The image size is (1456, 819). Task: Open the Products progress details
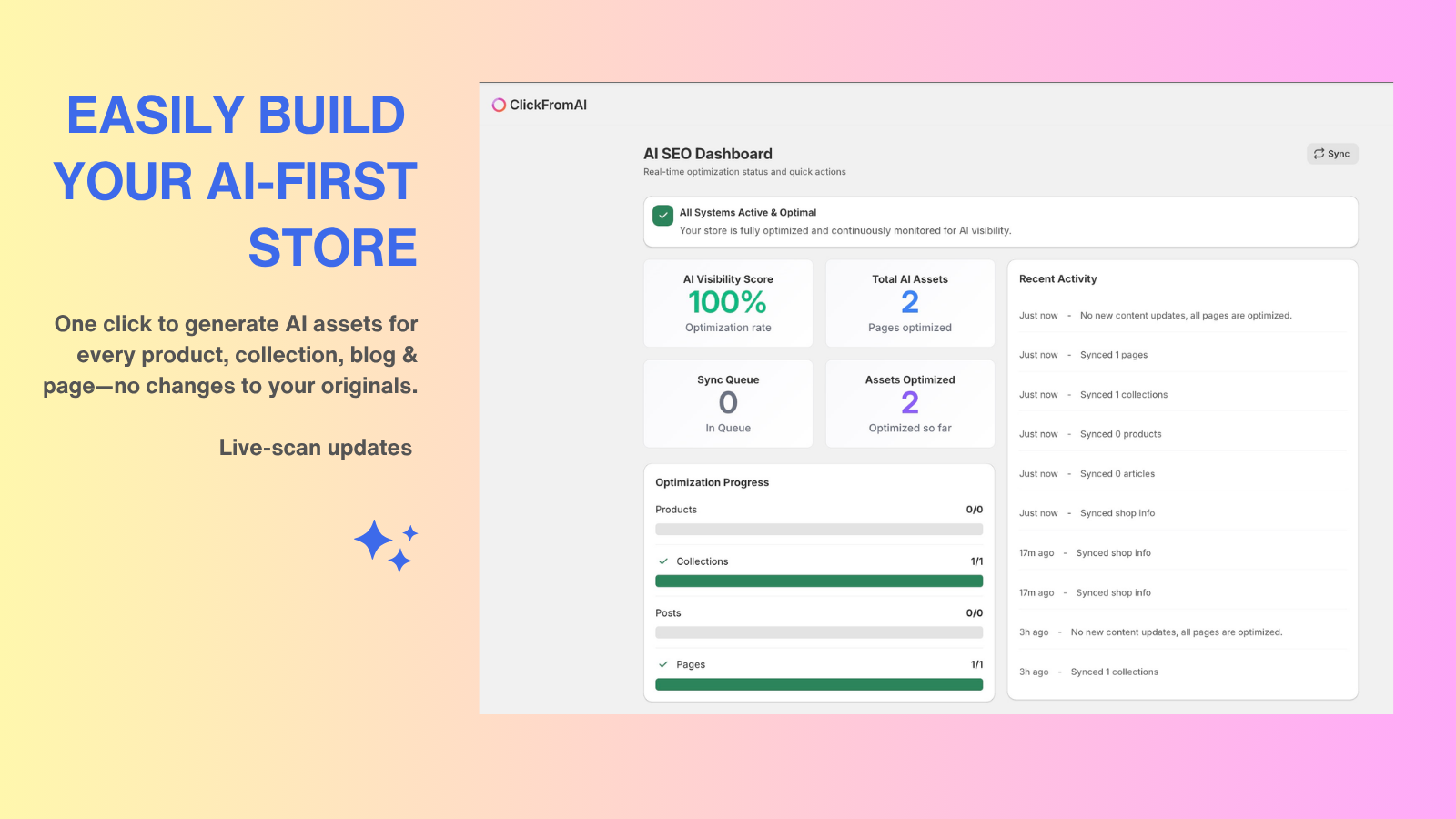(675, 510)
